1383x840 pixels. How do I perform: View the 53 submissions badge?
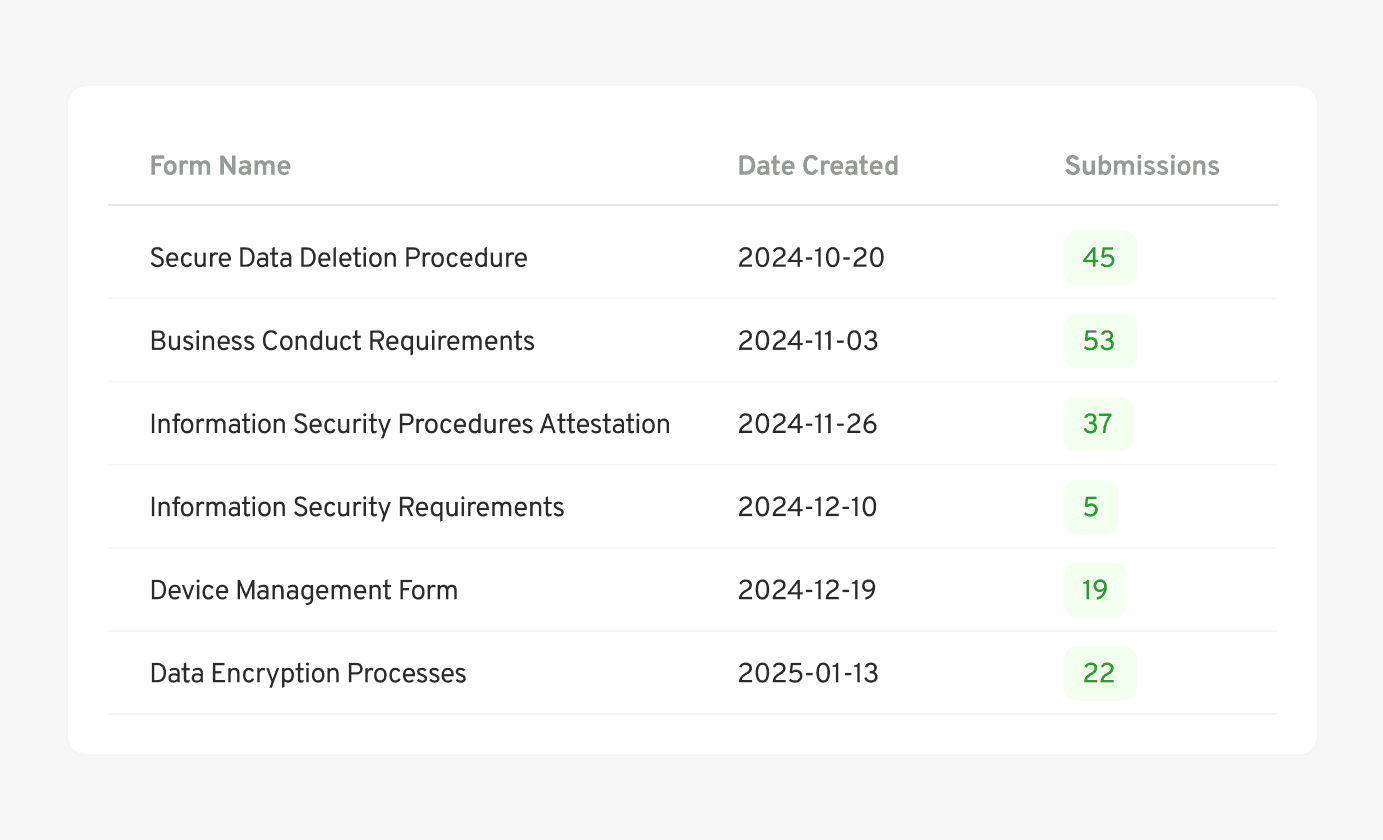1099,340
